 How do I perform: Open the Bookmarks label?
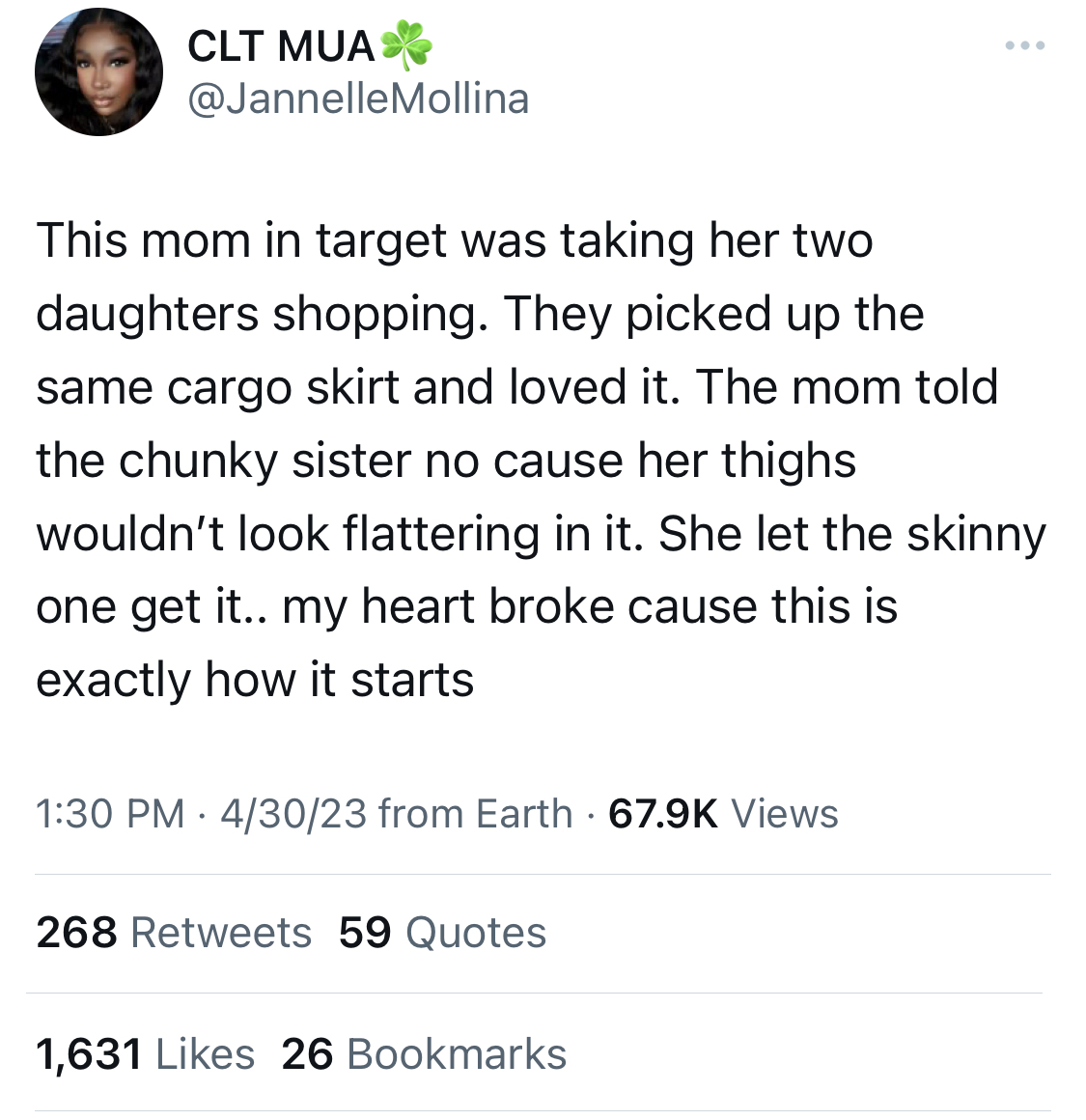pos(457,1054)
